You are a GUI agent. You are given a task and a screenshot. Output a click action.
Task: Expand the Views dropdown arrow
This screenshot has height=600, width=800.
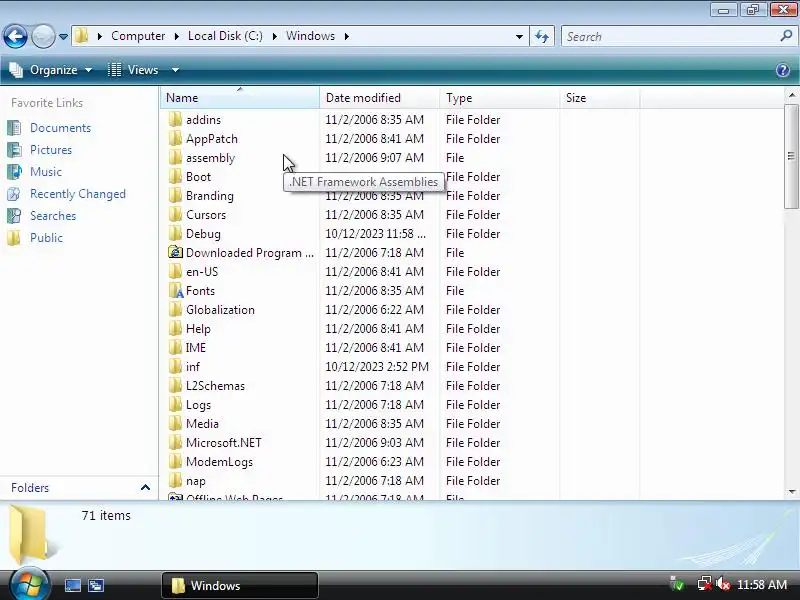tap(175, 70)
